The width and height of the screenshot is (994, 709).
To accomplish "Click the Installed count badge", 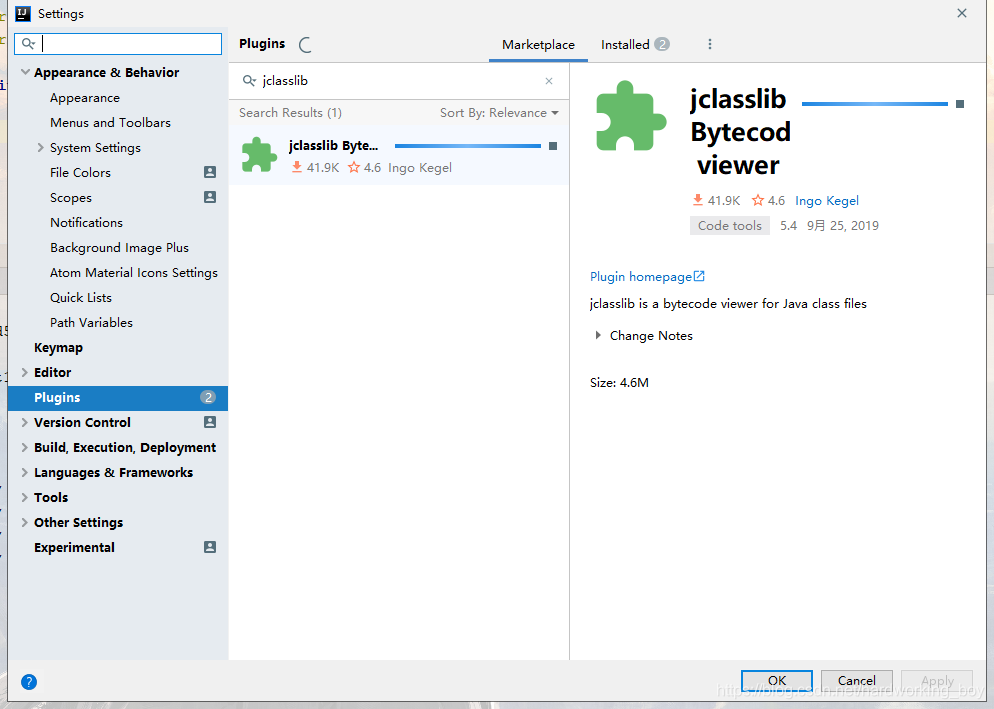I will (x=662, y=44).
